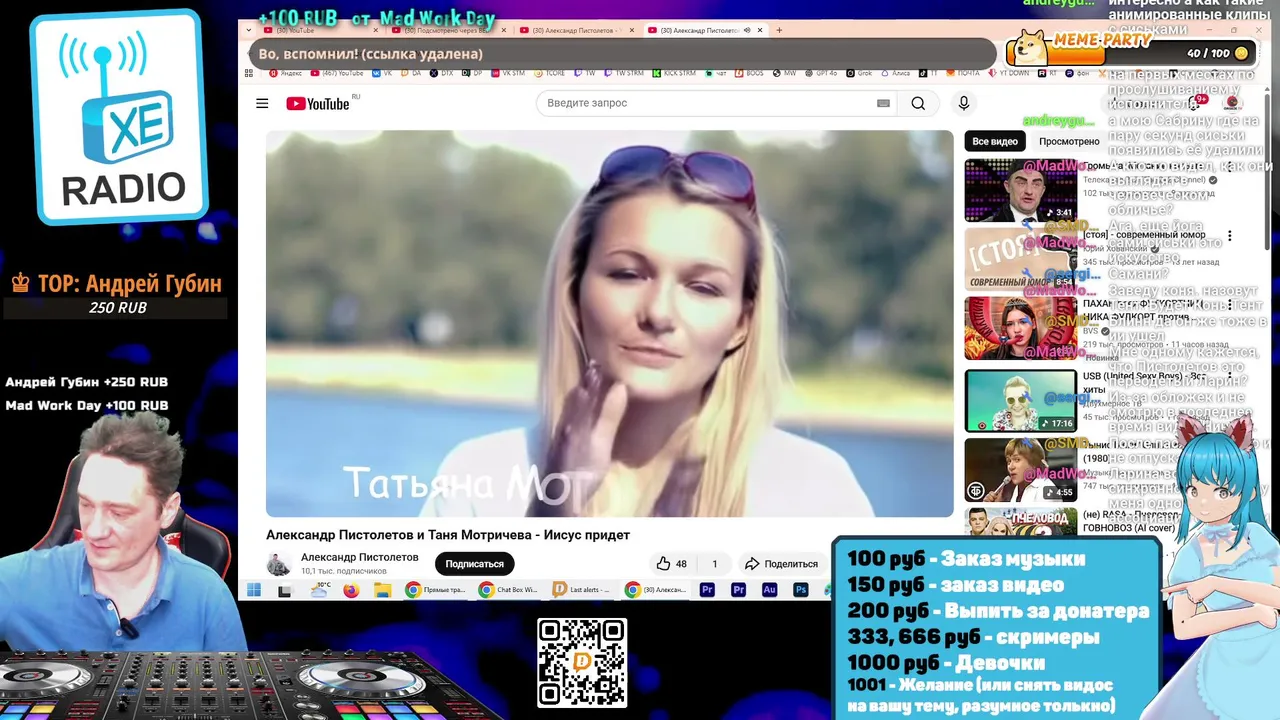Open the YouTube hamburger guide menu

[262, 103]
